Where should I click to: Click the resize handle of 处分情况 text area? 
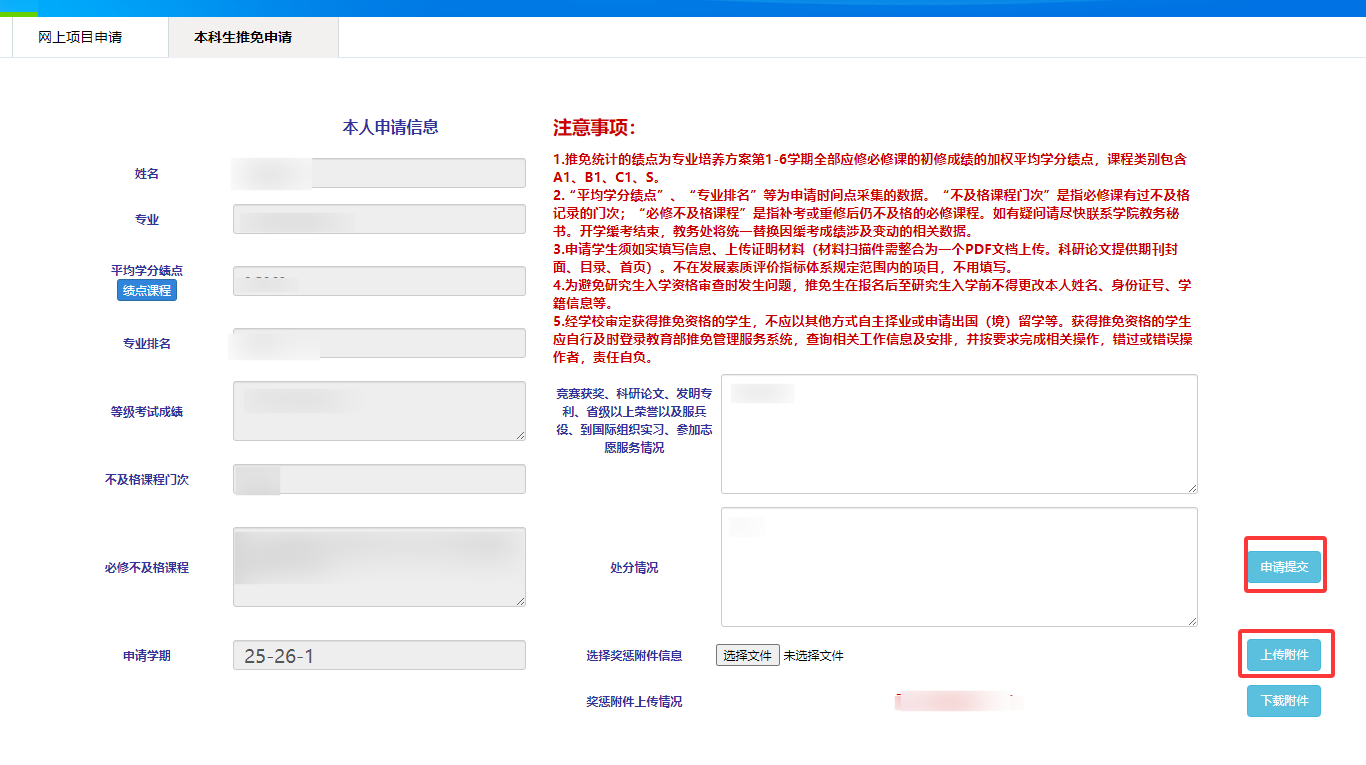point(1191,621)
